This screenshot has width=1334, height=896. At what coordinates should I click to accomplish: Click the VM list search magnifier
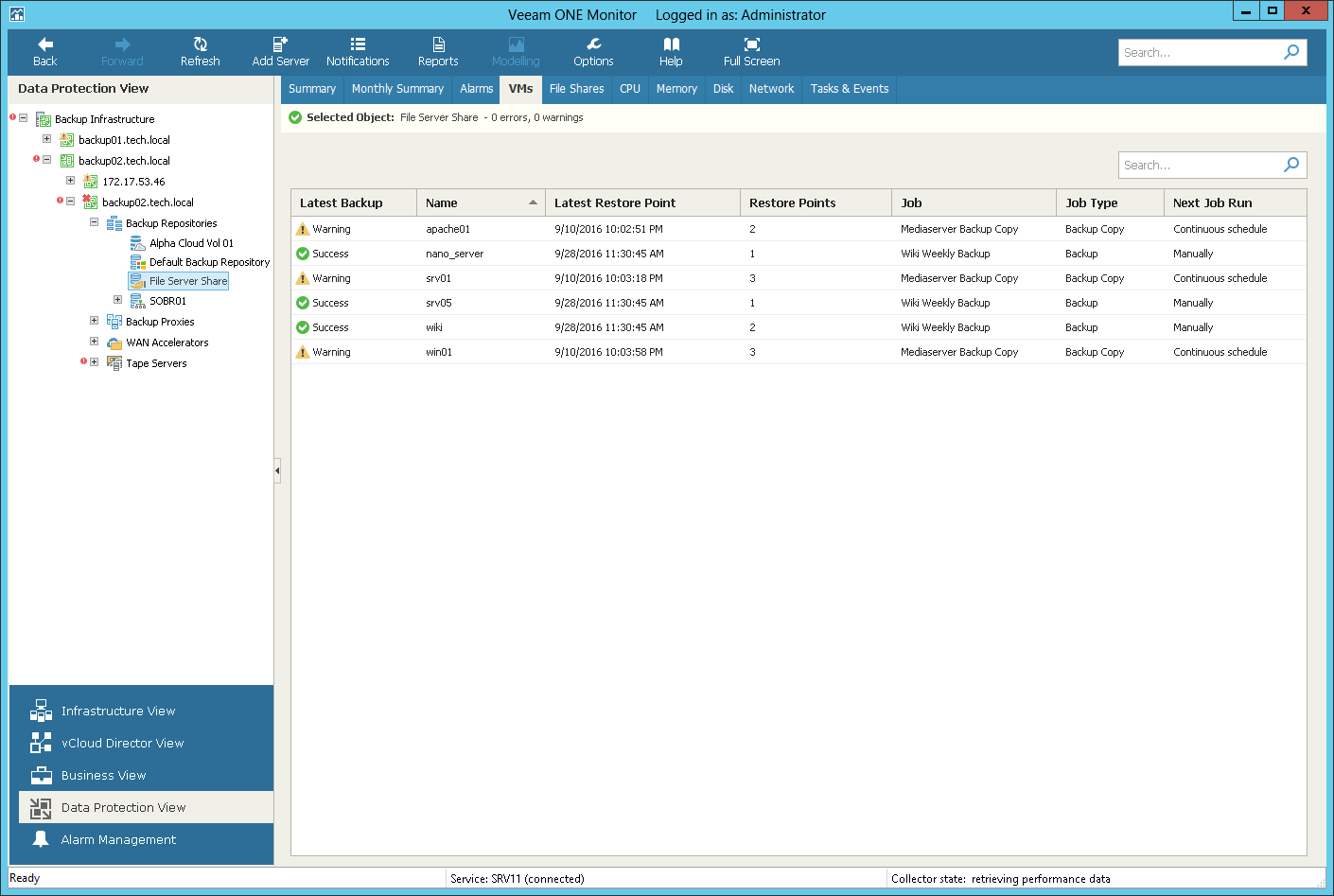pos(1291,165)
